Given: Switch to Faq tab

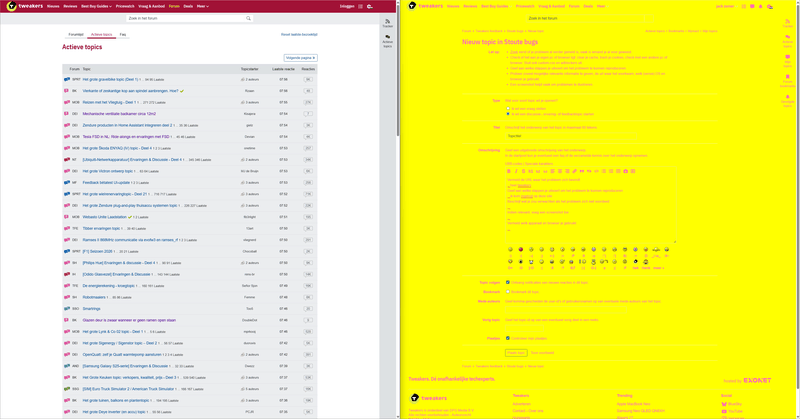Looking at the screenshot, I should (x=122, y=35).
